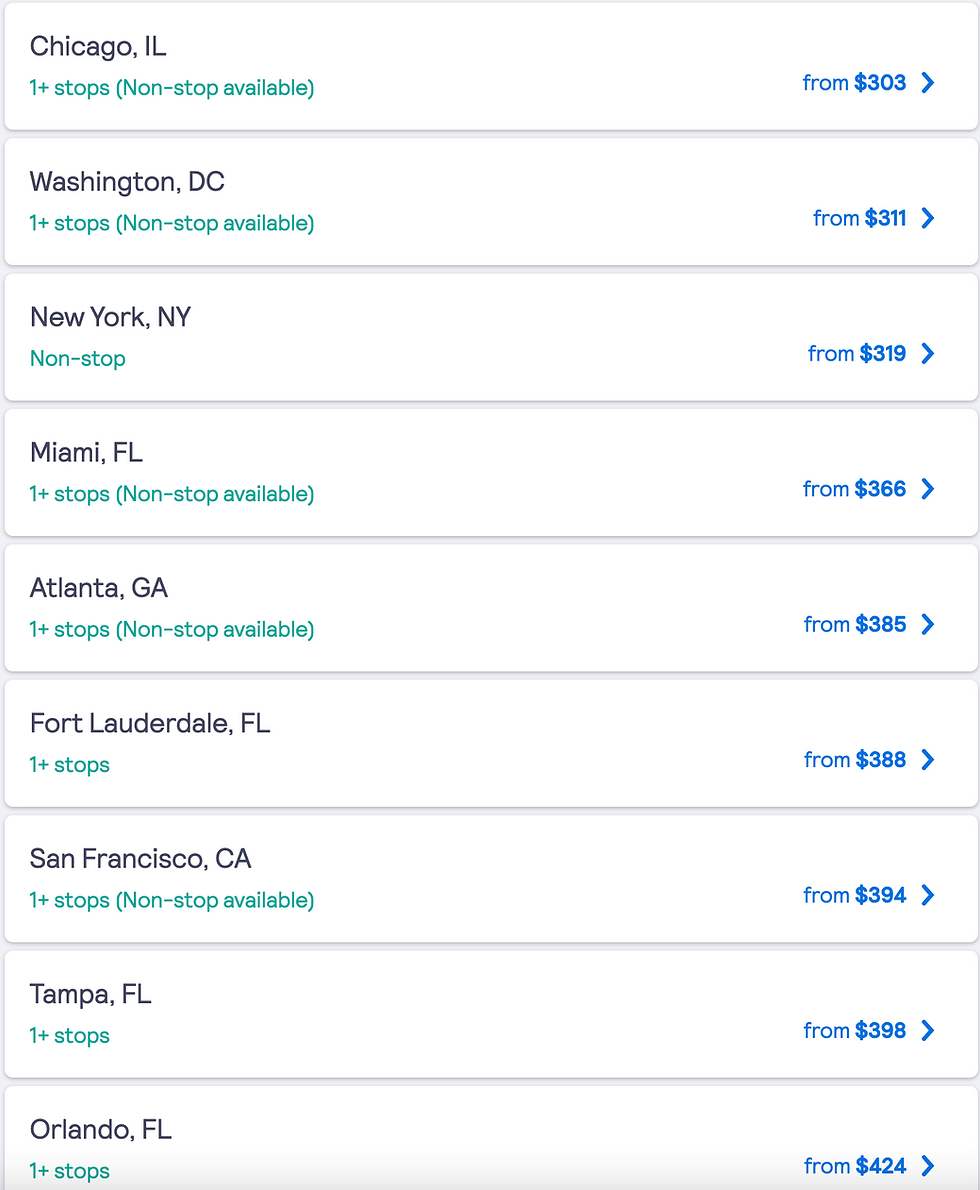The width and height of the screenshot is (980, 1190).
Task: Click the chevron arrow beside Chicago's $303 price
Action: click(928, 83)
